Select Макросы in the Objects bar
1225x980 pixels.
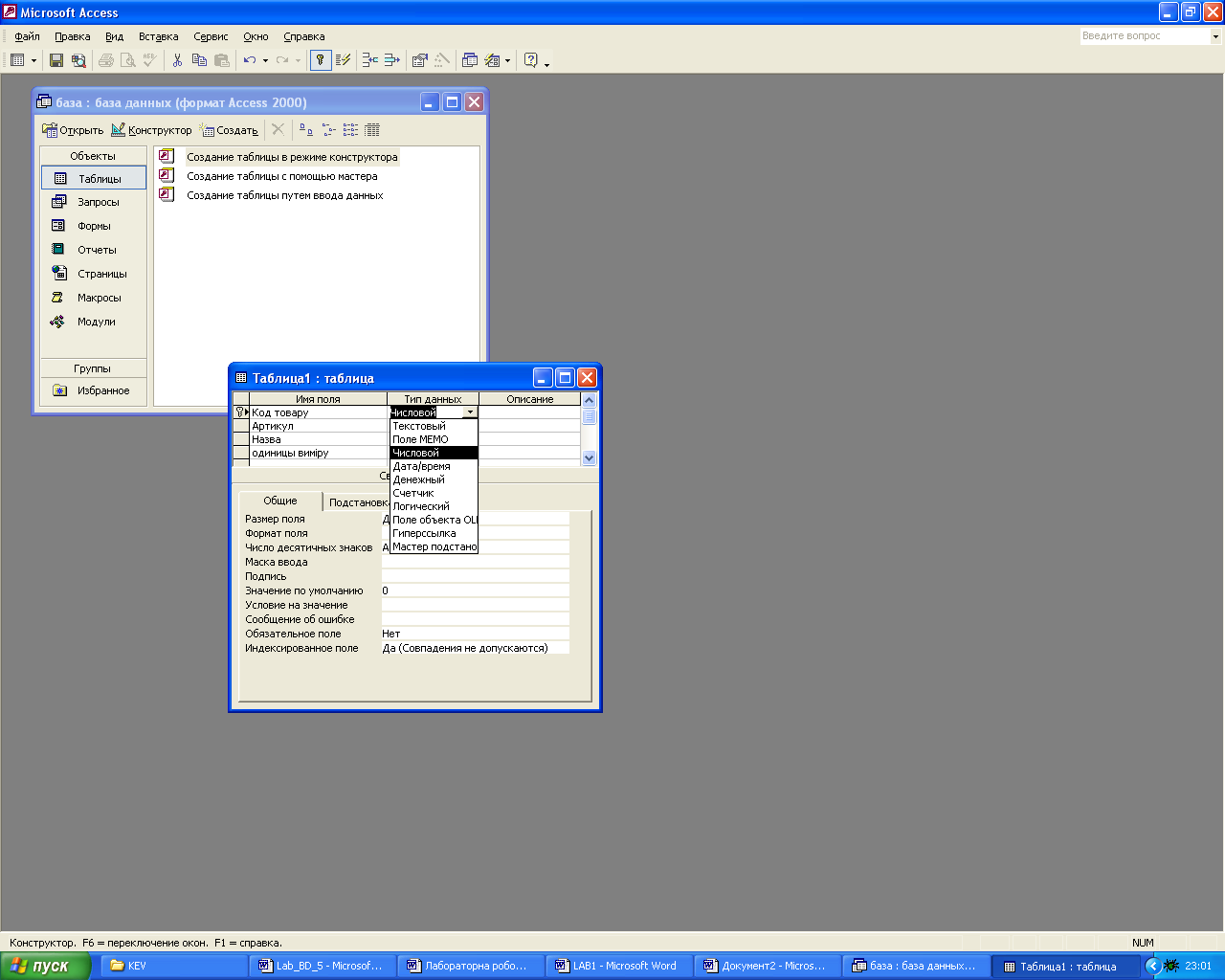(94, 298)
